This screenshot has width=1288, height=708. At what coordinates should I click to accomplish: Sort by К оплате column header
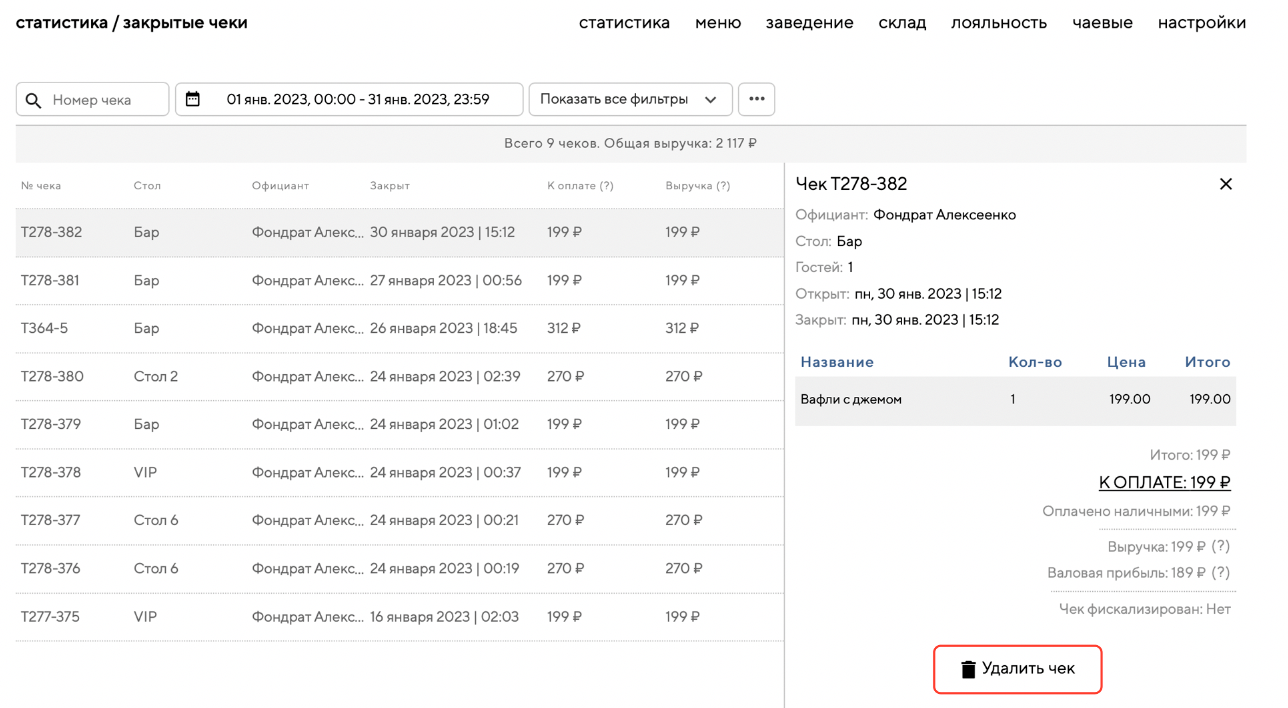[580, 186]
